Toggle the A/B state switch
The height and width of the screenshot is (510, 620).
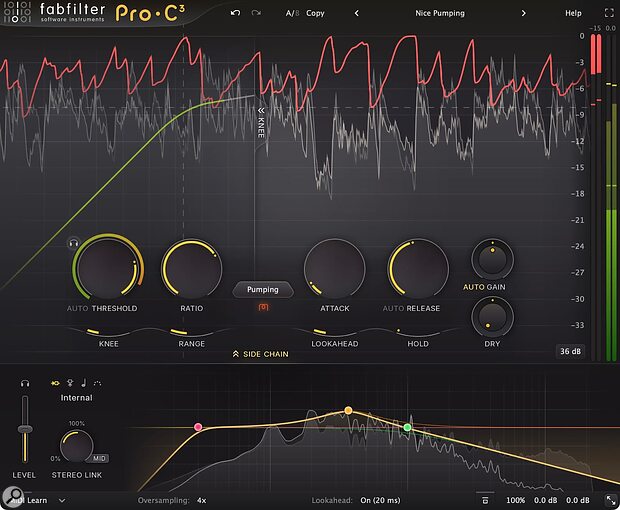pyautogui.click(x=293, y=13)
